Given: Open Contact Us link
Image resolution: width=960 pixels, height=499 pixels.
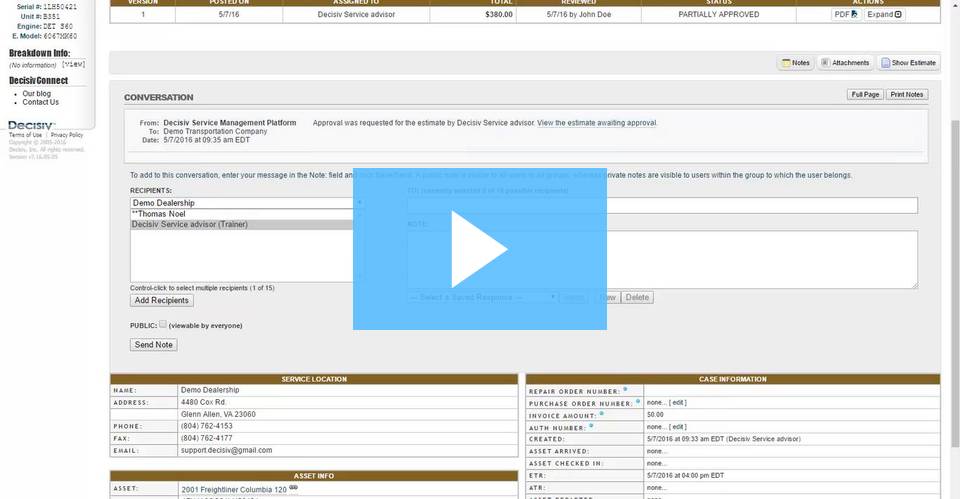Looking at the screenshot, I should click(x=40, y=102).
